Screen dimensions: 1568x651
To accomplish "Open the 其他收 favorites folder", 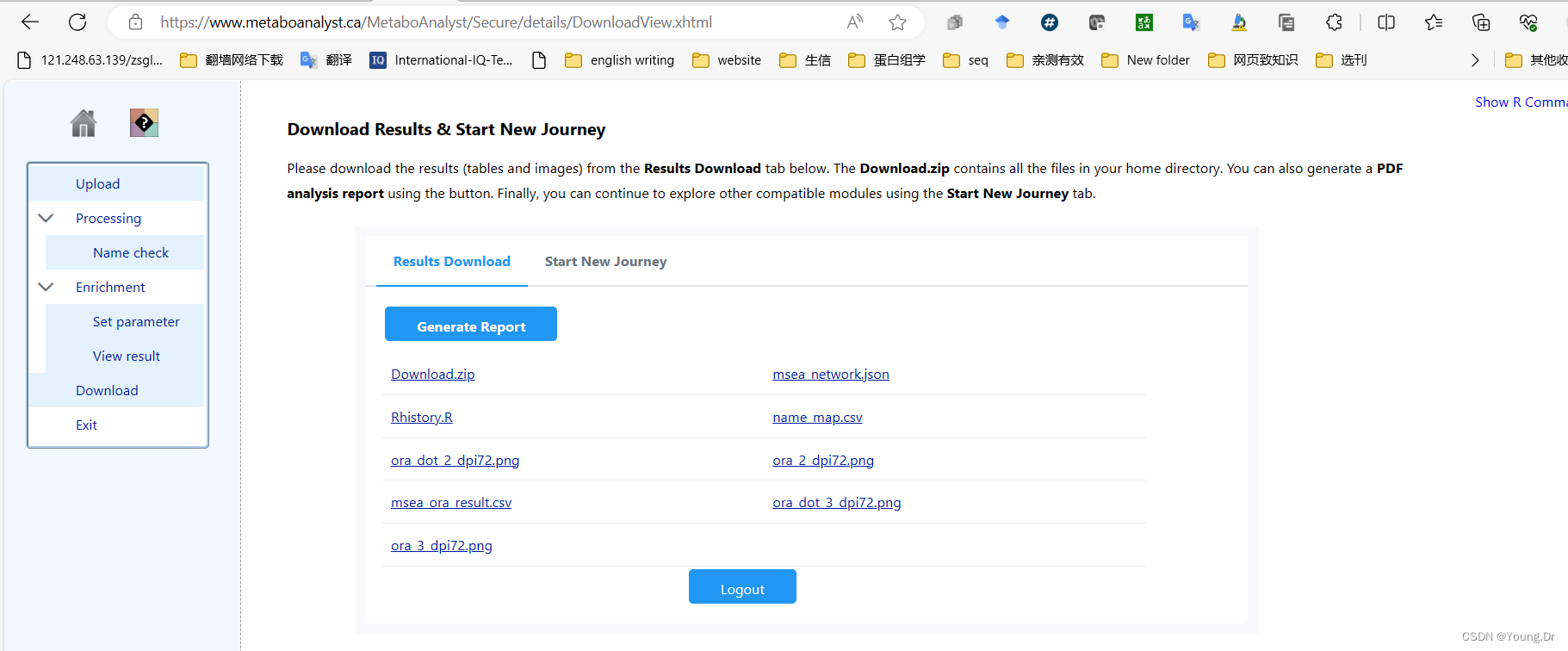I will click(x=1536, y=60).
